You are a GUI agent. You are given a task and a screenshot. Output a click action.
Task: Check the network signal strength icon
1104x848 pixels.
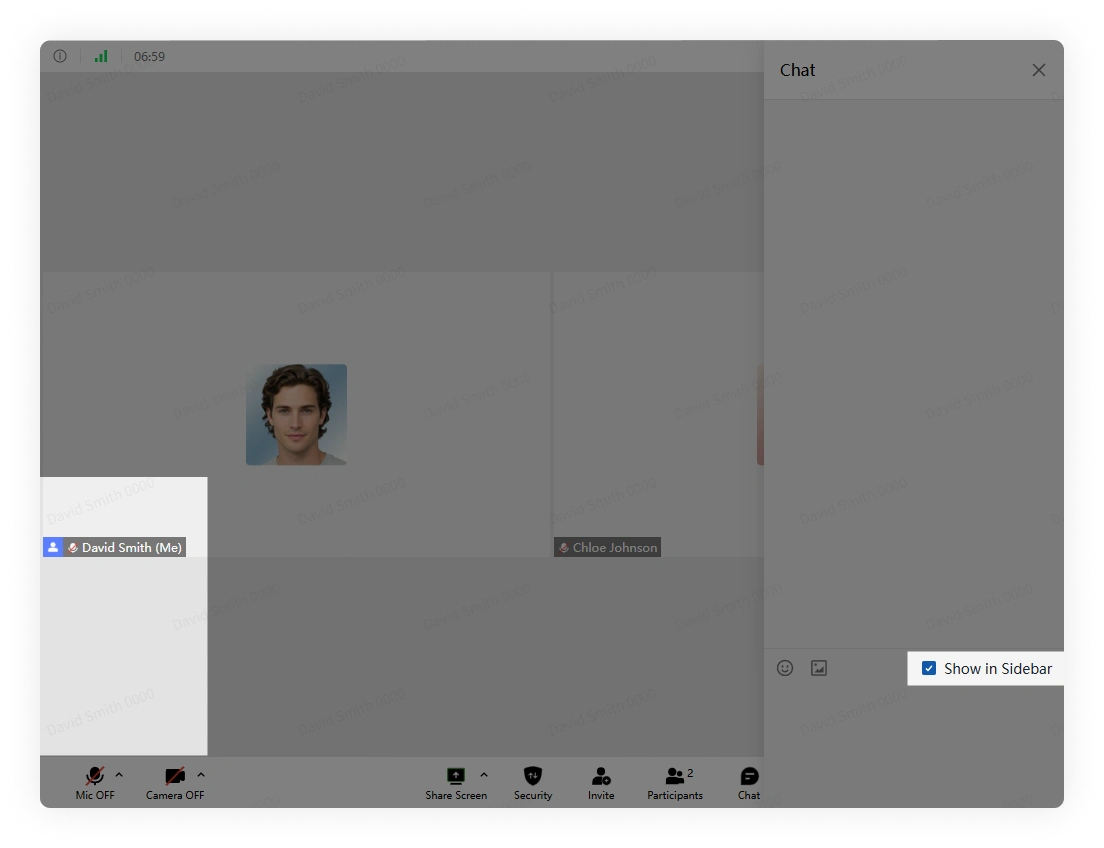click(101, 56)
